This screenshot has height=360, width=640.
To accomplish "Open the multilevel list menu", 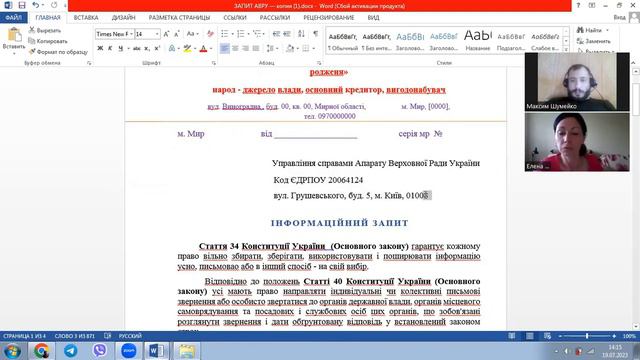I will click(257, 34).
